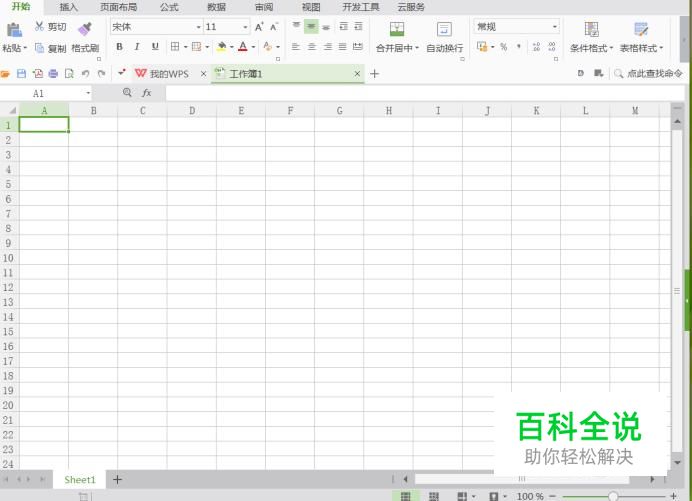This screenshot has height=501, width=692.
Task: Open number format 常规 dropdown
Action: [554, 26]
